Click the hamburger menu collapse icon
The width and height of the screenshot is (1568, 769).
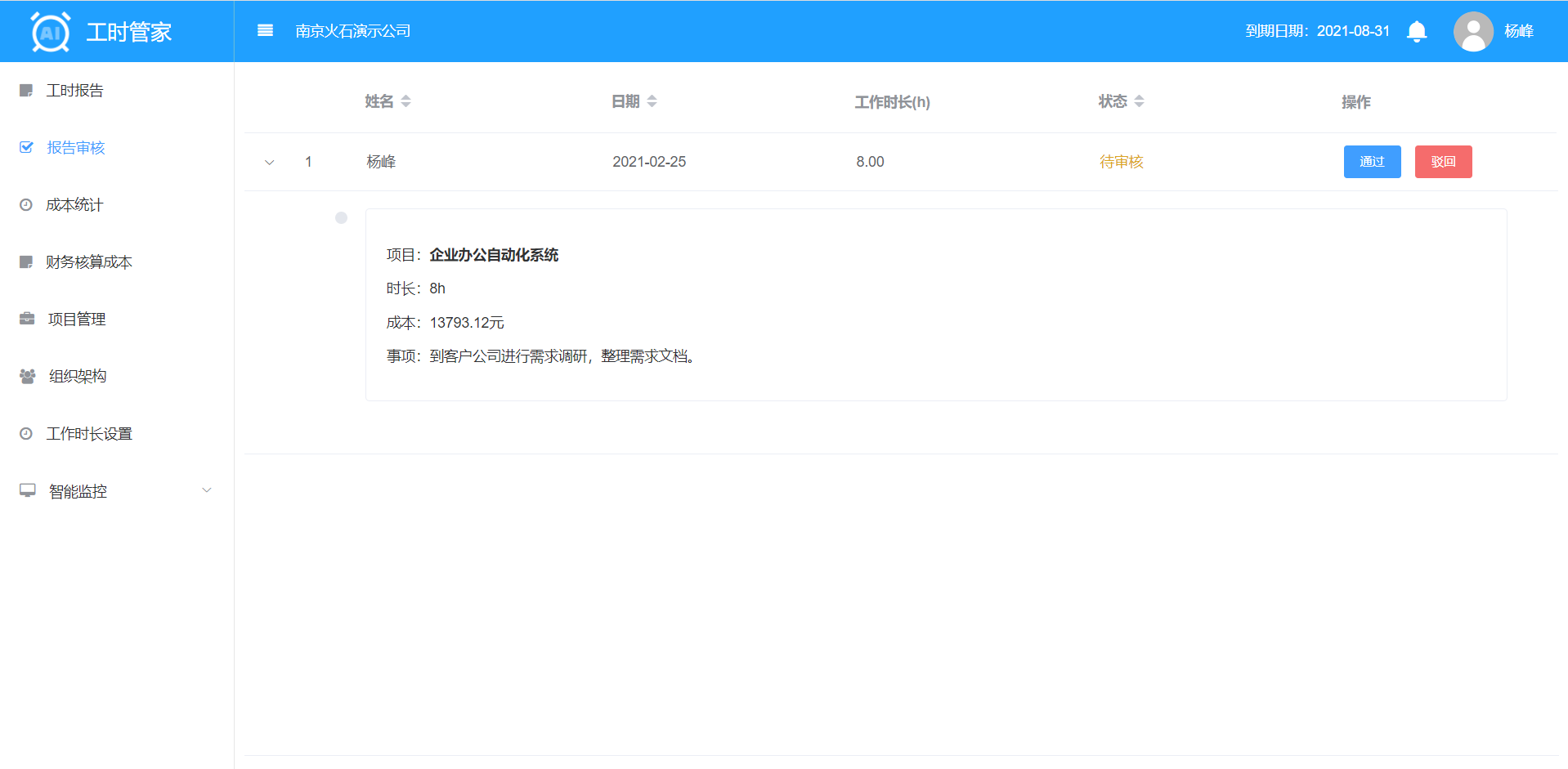tap(265, 31)
